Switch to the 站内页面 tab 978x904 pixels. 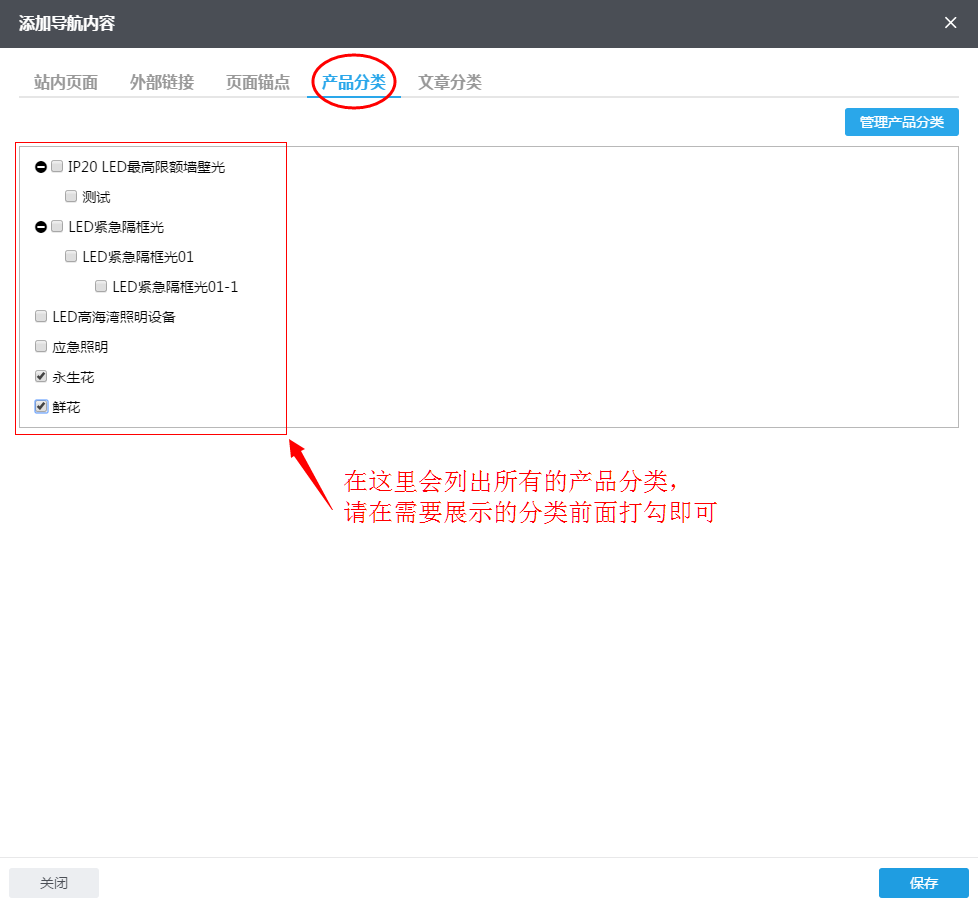coord(64,83)
